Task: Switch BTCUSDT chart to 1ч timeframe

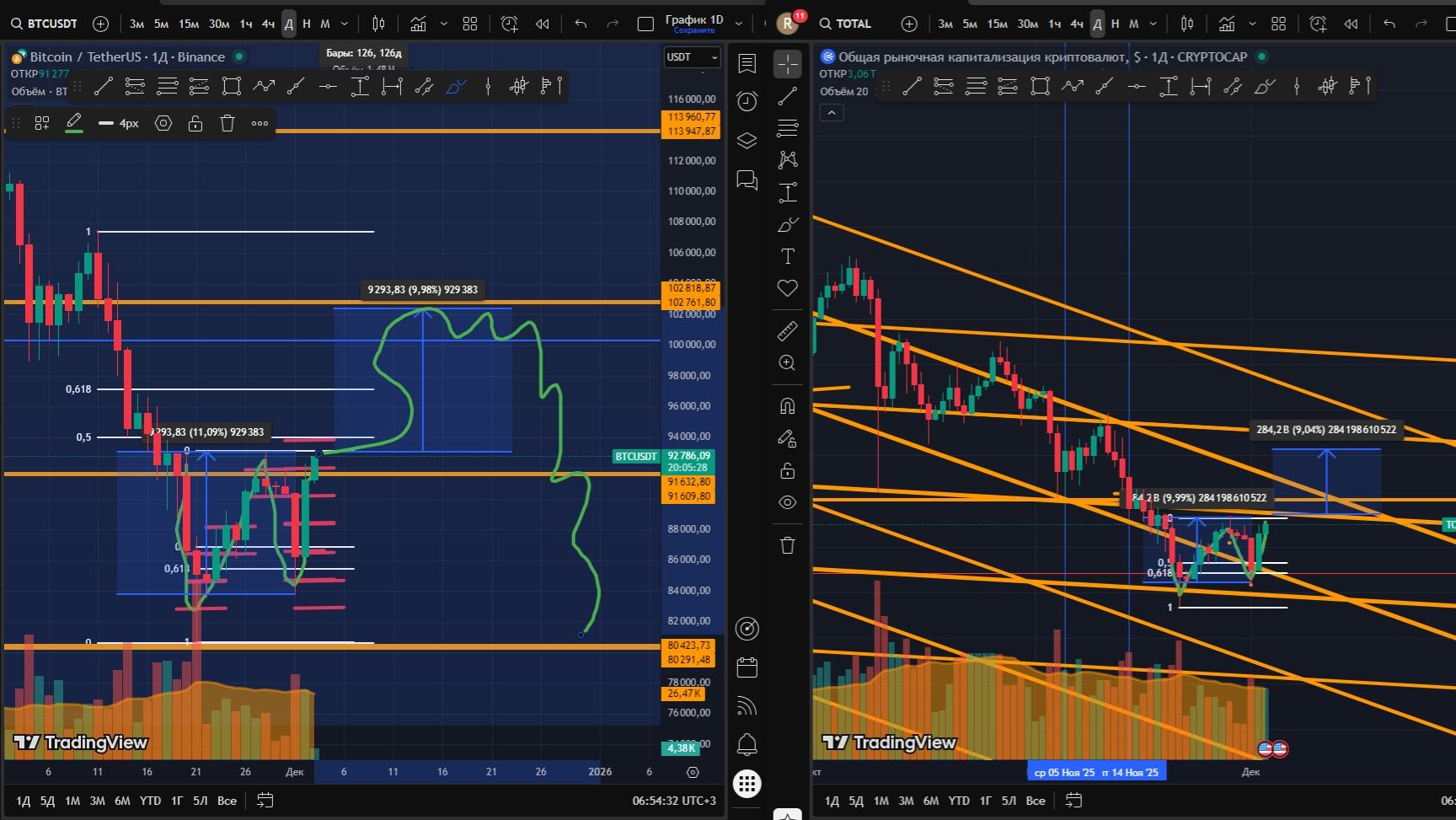Action: [245, 24]
